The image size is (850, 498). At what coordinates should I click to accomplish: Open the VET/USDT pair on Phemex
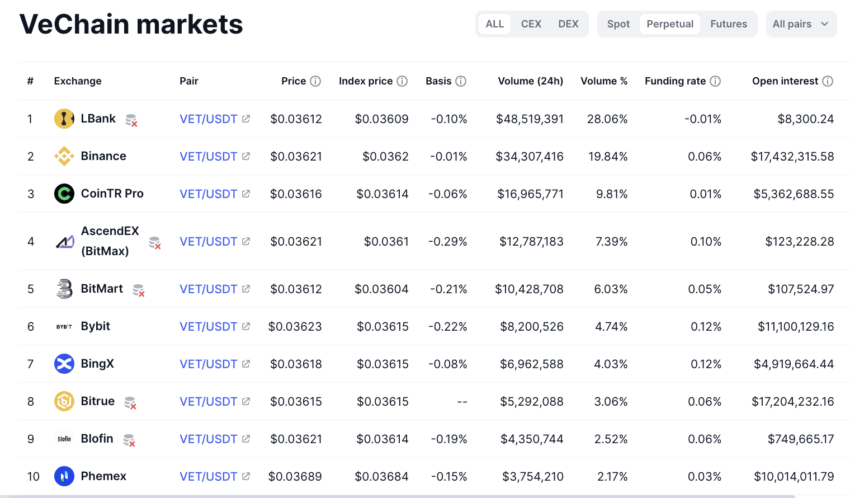click(208, 476)
